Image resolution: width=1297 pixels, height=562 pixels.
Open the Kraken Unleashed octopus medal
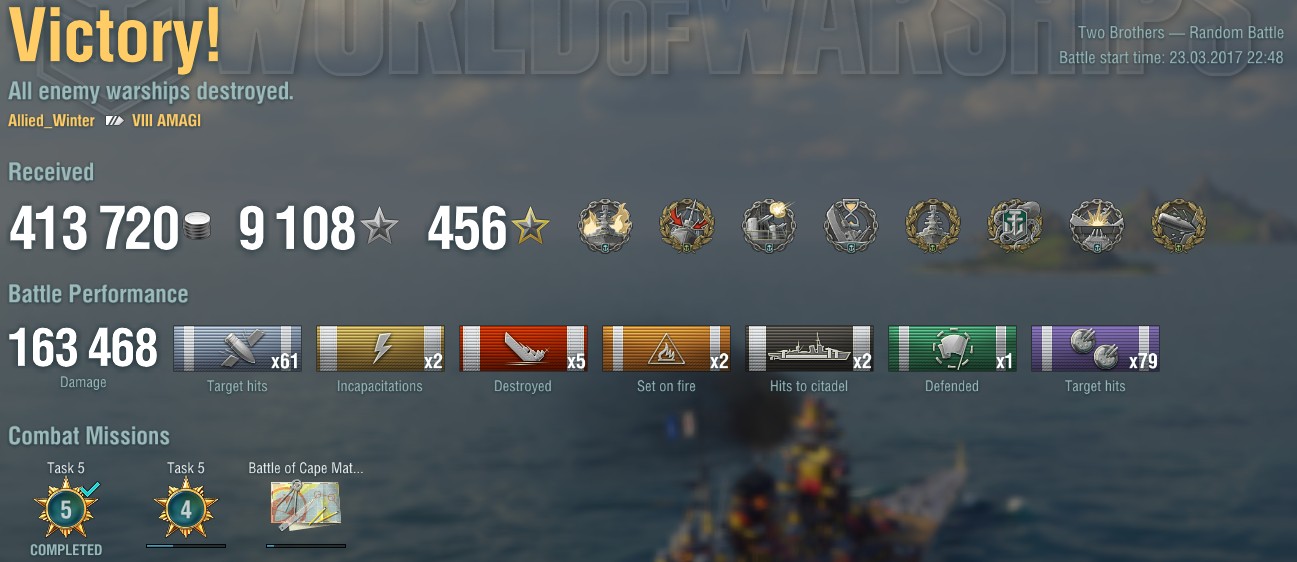point(1015,226)
